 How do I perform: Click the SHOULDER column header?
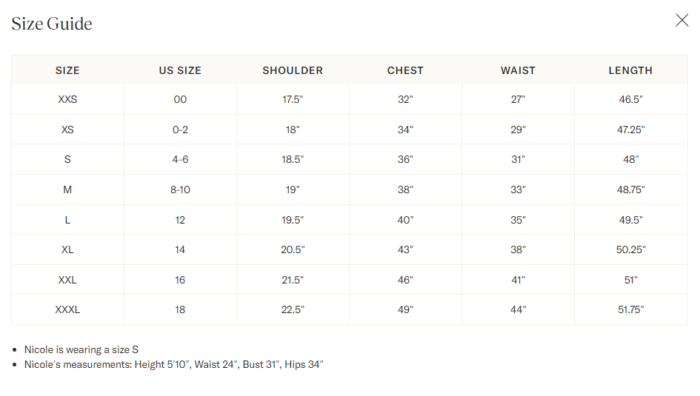(x=292, y=71)
